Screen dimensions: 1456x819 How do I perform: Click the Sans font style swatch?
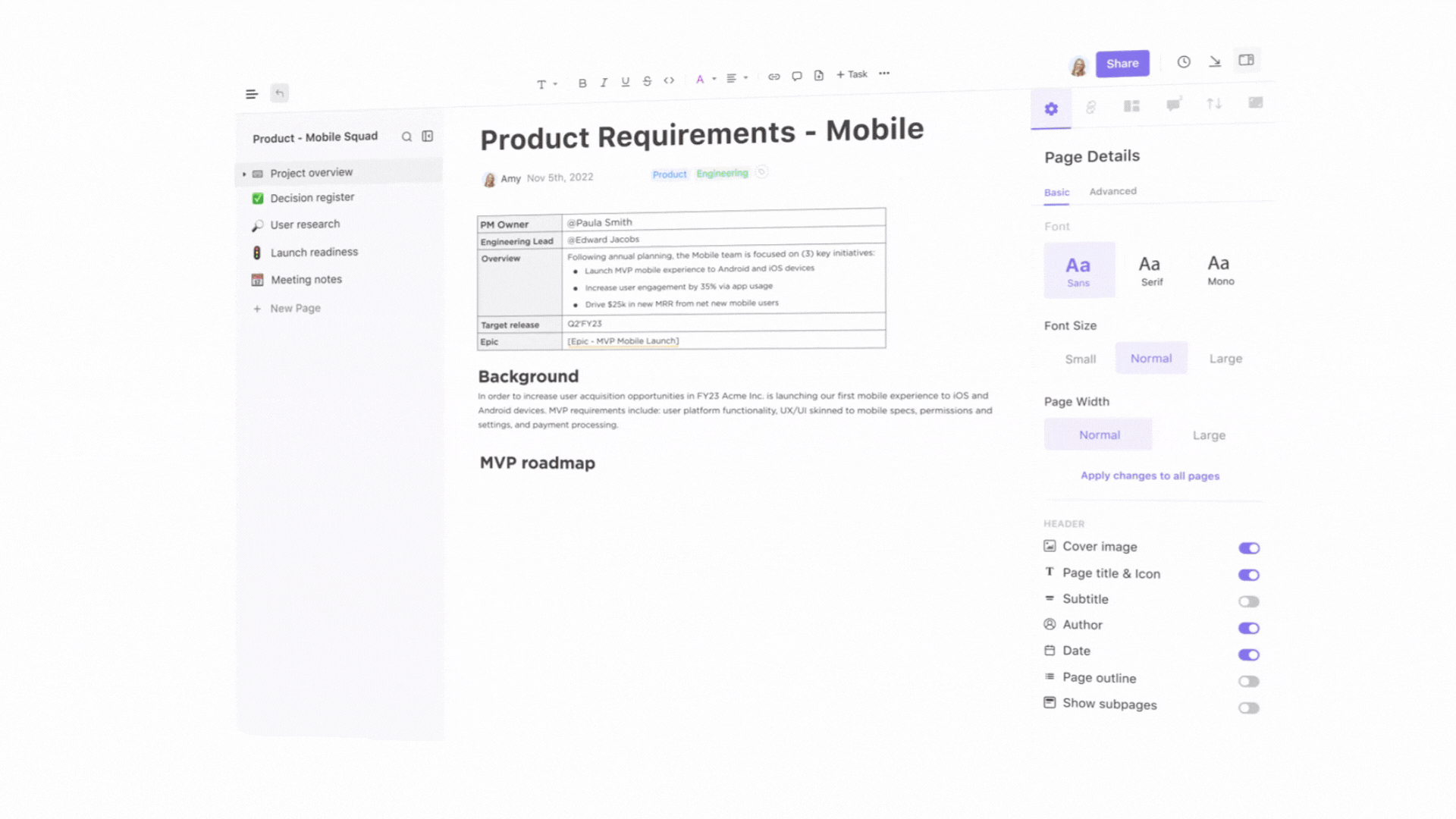tap(1078, 269)
